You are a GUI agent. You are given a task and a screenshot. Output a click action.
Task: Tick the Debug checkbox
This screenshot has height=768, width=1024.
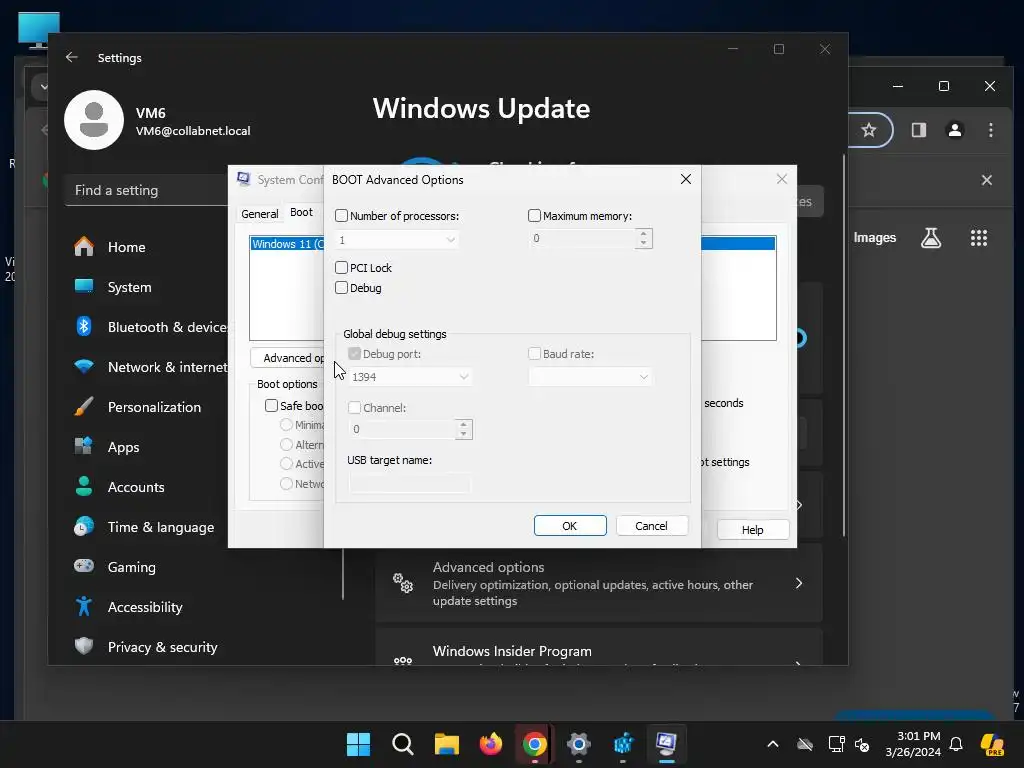[x=341, y=287]
